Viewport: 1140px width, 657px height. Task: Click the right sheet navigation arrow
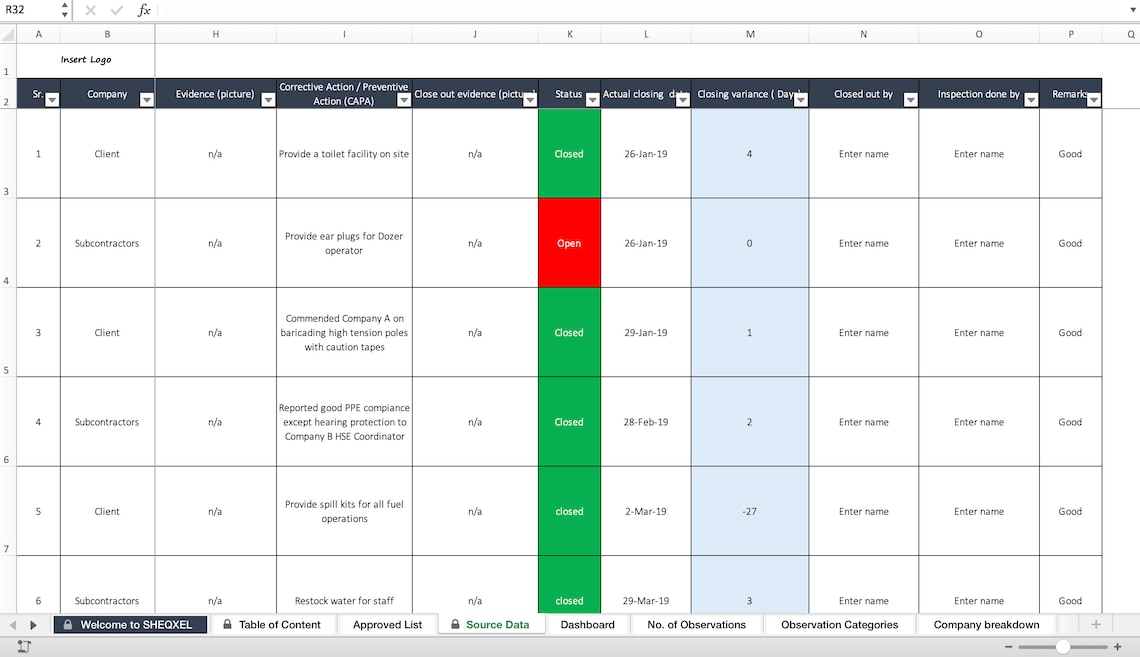[33, 624]
